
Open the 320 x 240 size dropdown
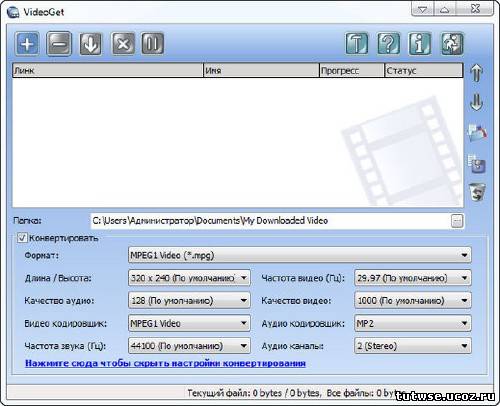[189, 278]
